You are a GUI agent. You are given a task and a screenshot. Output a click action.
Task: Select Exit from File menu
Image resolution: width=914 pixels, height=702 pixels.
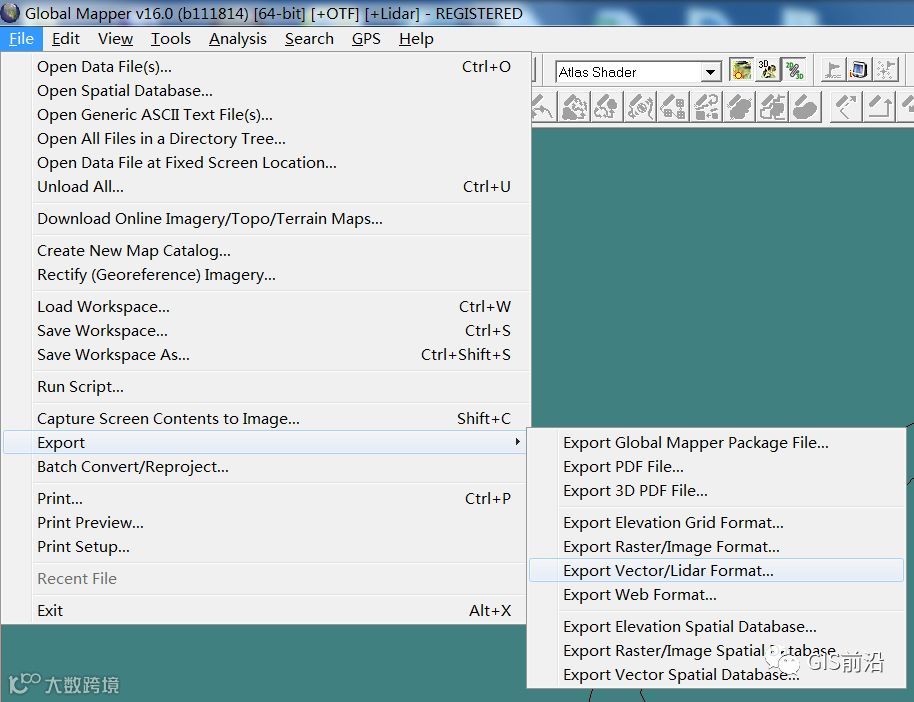tap(266, 610)
